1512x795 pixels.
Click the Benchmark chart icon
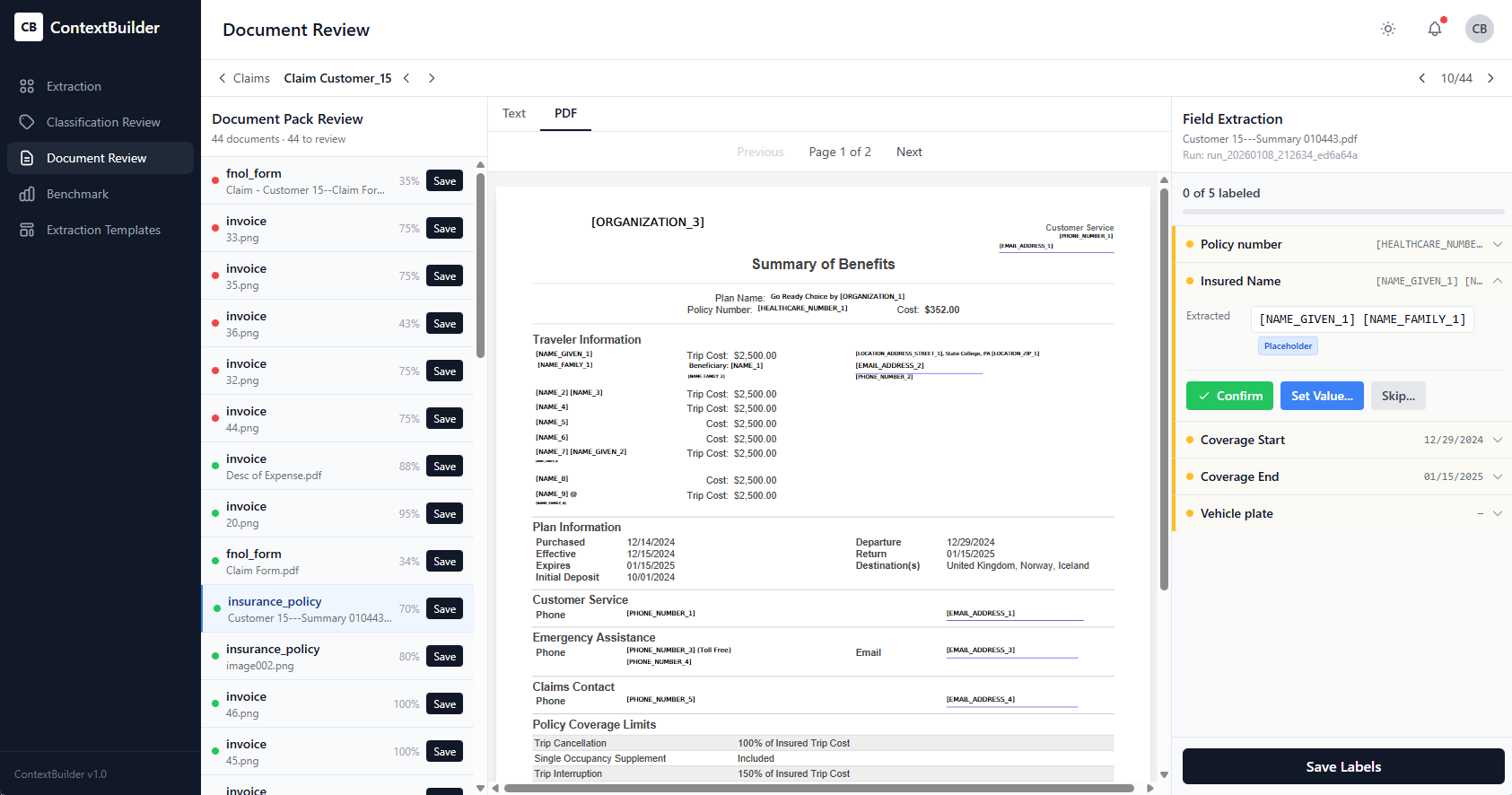(27, 194)
